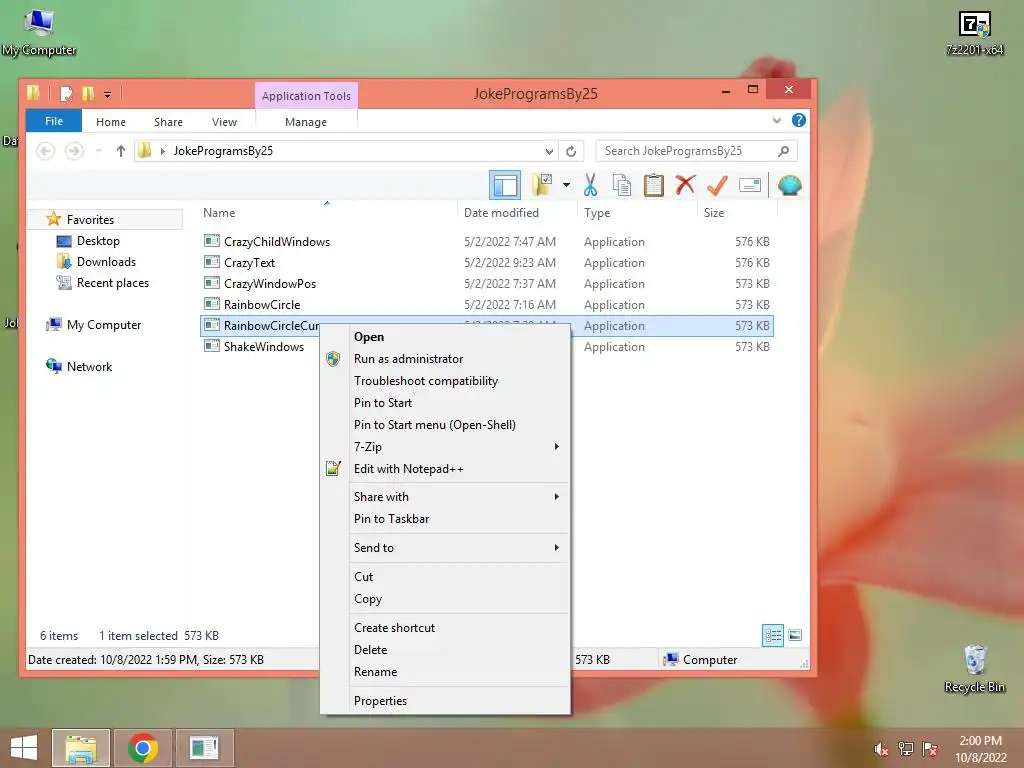Image resolution: width=1024 pixels, height=768 pixels.
Task: Open the recent locations dropdown arrow
Action: tap(99, 151)
